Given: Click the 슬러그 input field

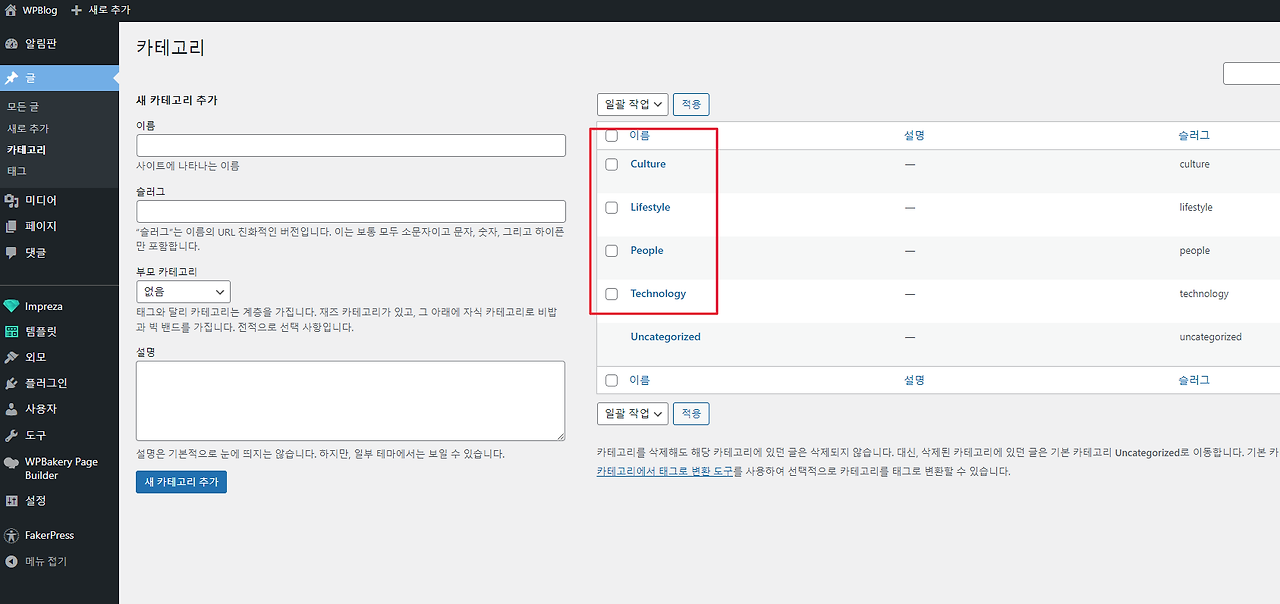Looking at the screenshot, I should [351, 211].
